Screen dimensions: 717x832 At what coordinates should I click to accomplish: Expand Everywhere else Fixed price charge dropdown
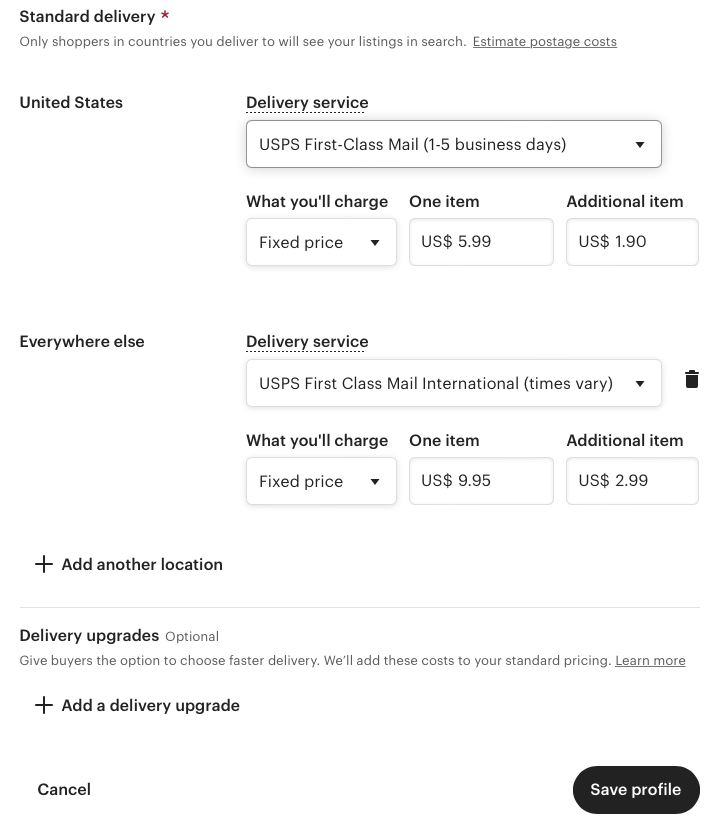point(321,481)
